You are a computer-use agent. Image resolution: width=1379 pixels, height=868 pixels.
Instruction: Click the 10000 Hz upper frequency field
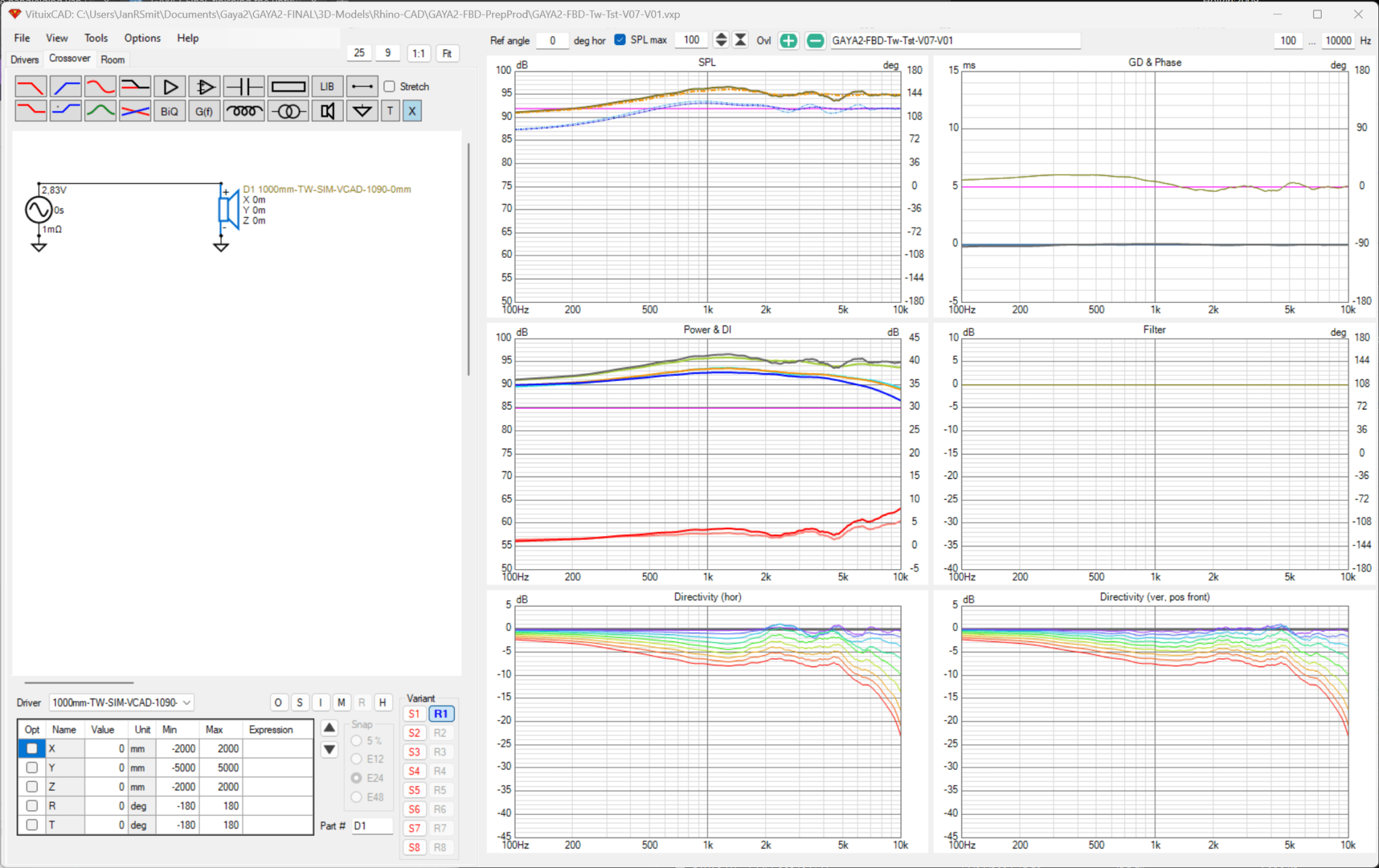pyautogui.click(x=1338, y=40)
